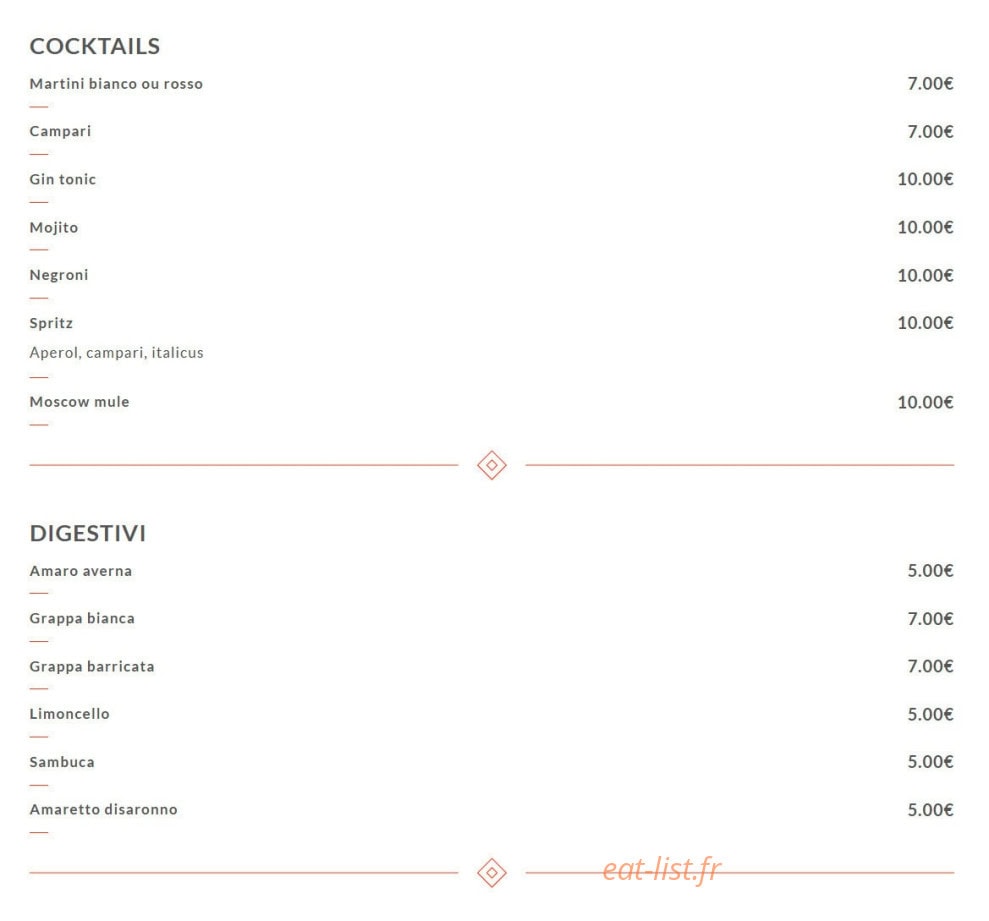The image size is (989, 921).
Task: Click the eat-list.fr watermark link
Action: coord(661,869)
